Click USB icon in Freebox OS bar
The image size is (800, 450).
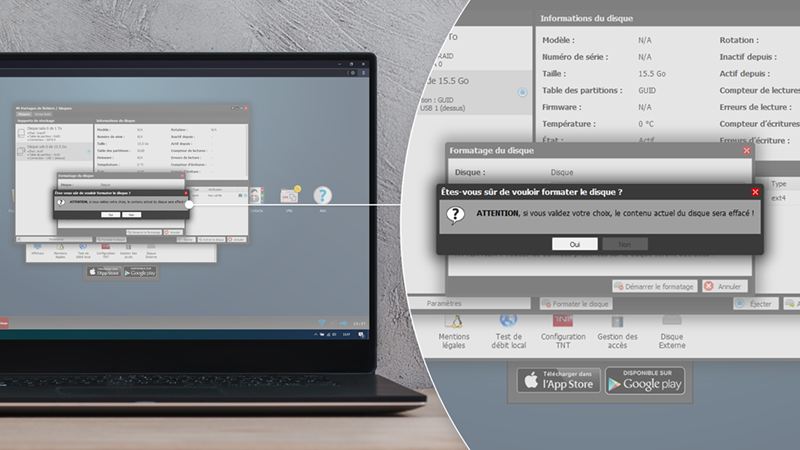pyautogui.click(x=343, y=323)
